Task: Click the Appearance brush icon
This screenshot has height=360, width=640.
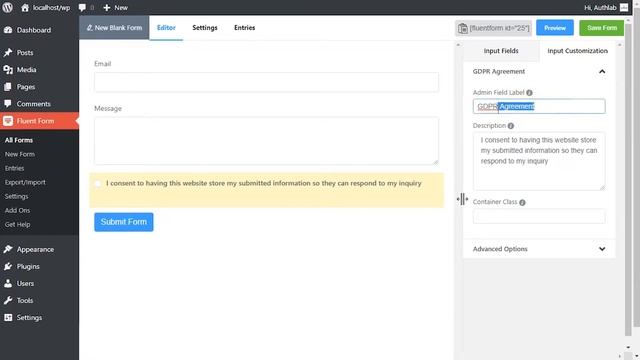Action: click(x=8, y=249)
